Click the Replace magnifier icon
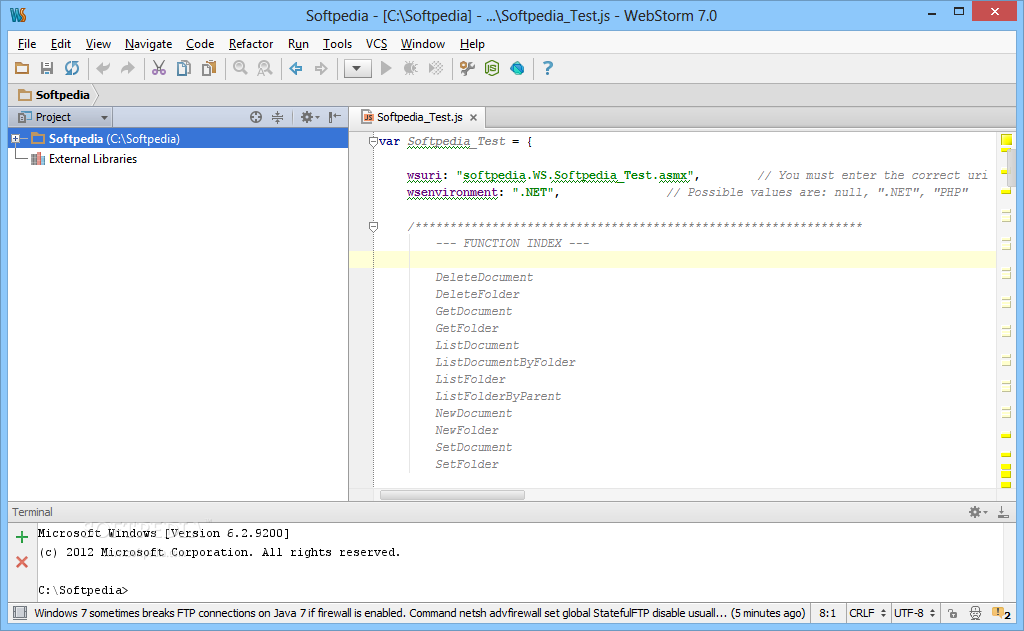The height and width of the screenshot is (631, 1024). [x=264, y=68]
